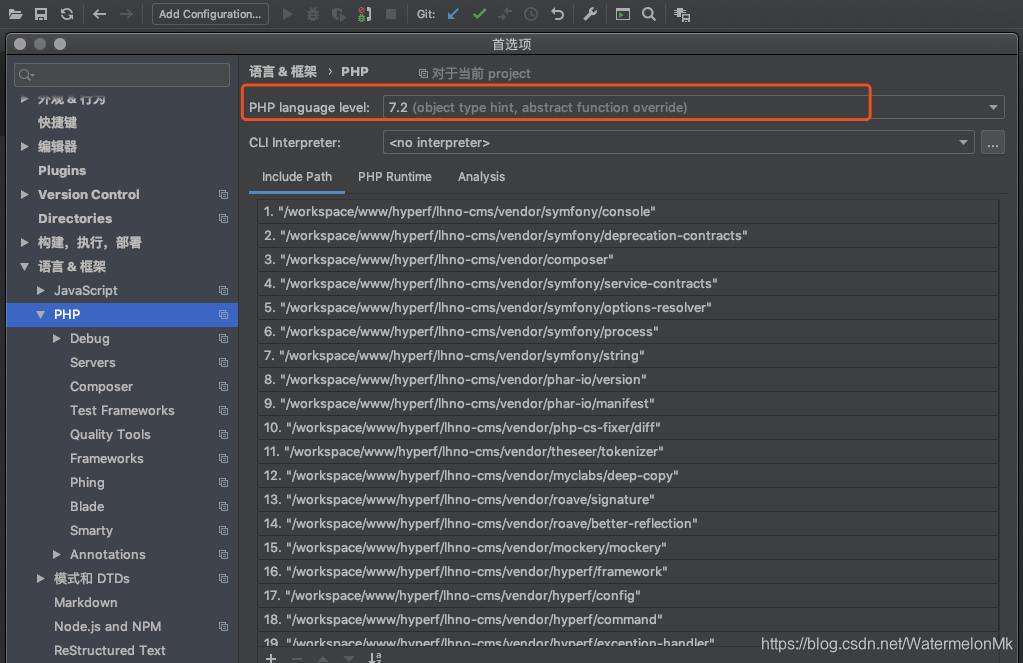The image size is (1023, 663).
Task: Open the PHP language level dropdown
Action: [x=694, y=107]
